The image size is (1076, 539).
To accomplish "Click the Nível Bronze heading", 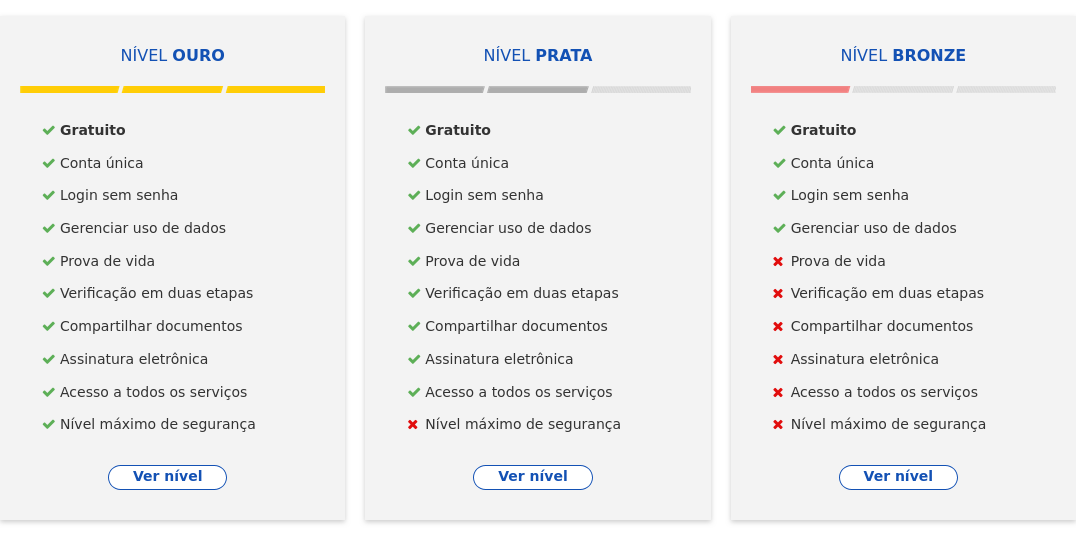I will (x=903, y=56).
